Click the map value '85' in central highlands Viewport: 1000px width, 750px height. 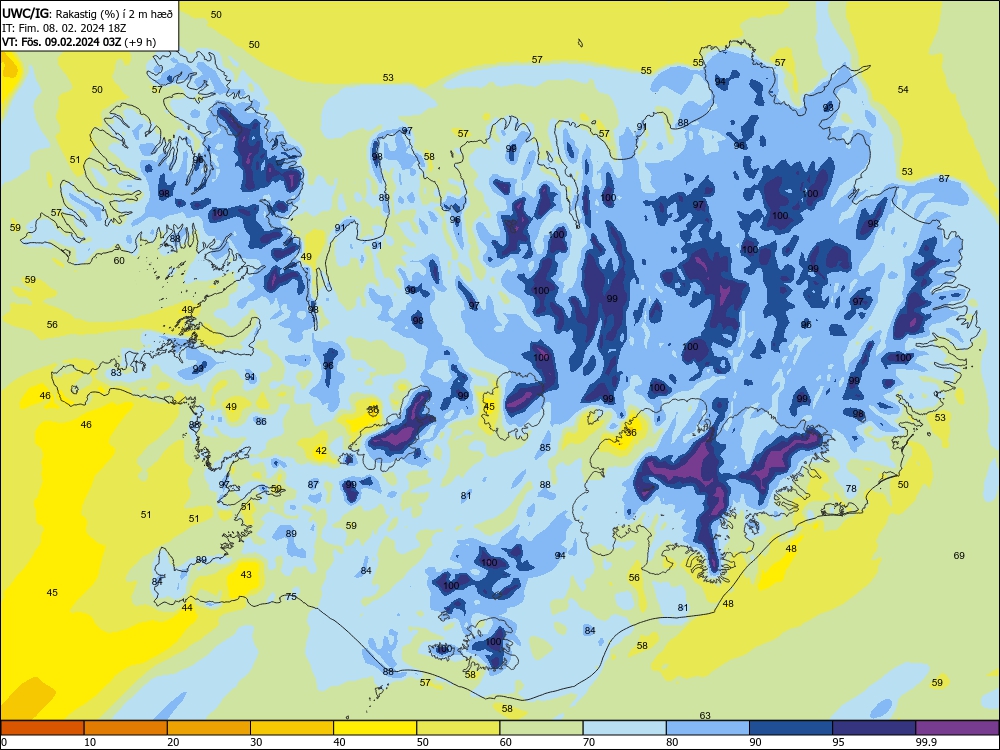coord(545,448)
